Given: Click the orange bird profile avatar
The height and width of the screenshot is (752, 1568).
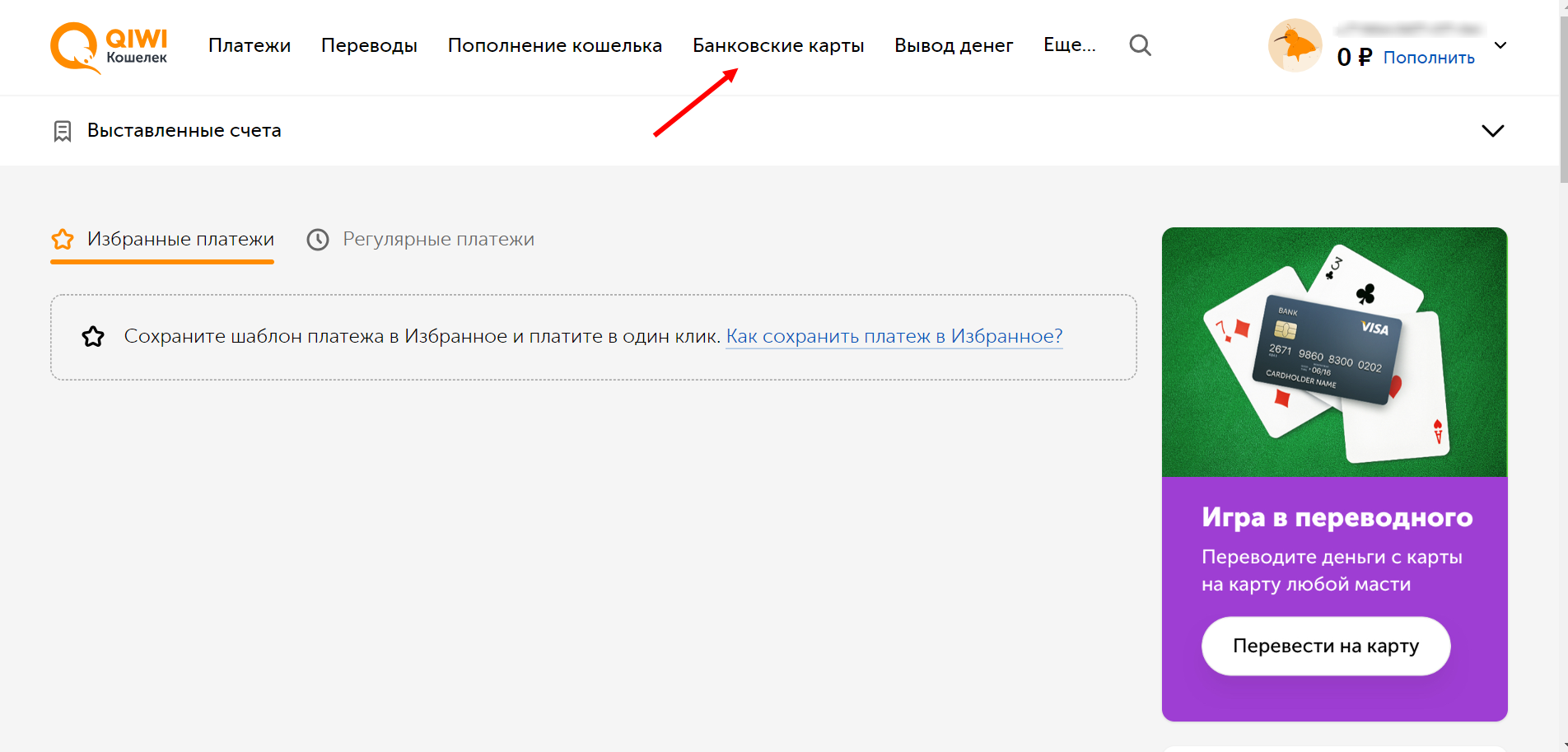Looking at the screenshot, I should point(1295,45).
